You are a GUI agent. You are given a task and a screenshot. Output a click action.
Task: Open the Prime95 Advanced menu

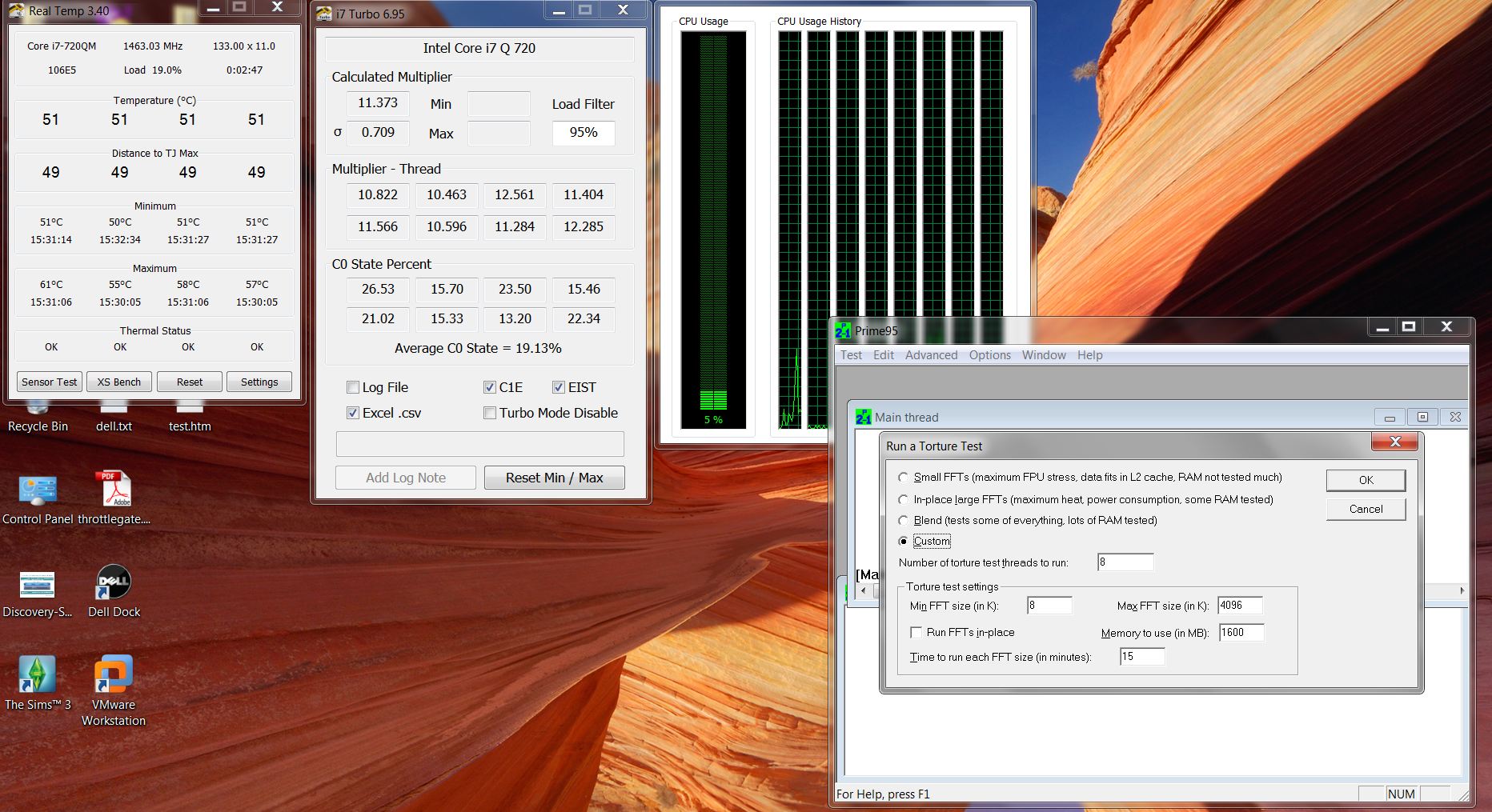tap(931, 355)
